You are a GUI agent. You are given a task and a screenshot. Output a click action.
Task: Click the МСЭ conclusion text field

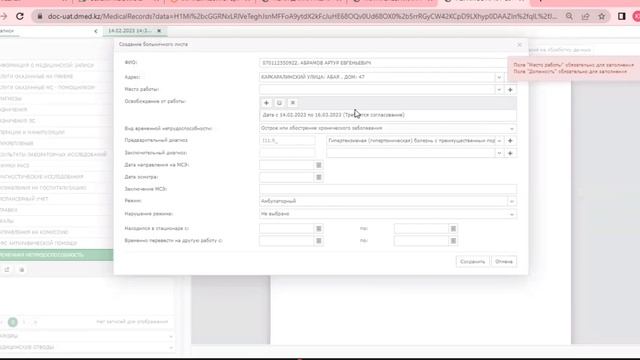tap(388, 189)
